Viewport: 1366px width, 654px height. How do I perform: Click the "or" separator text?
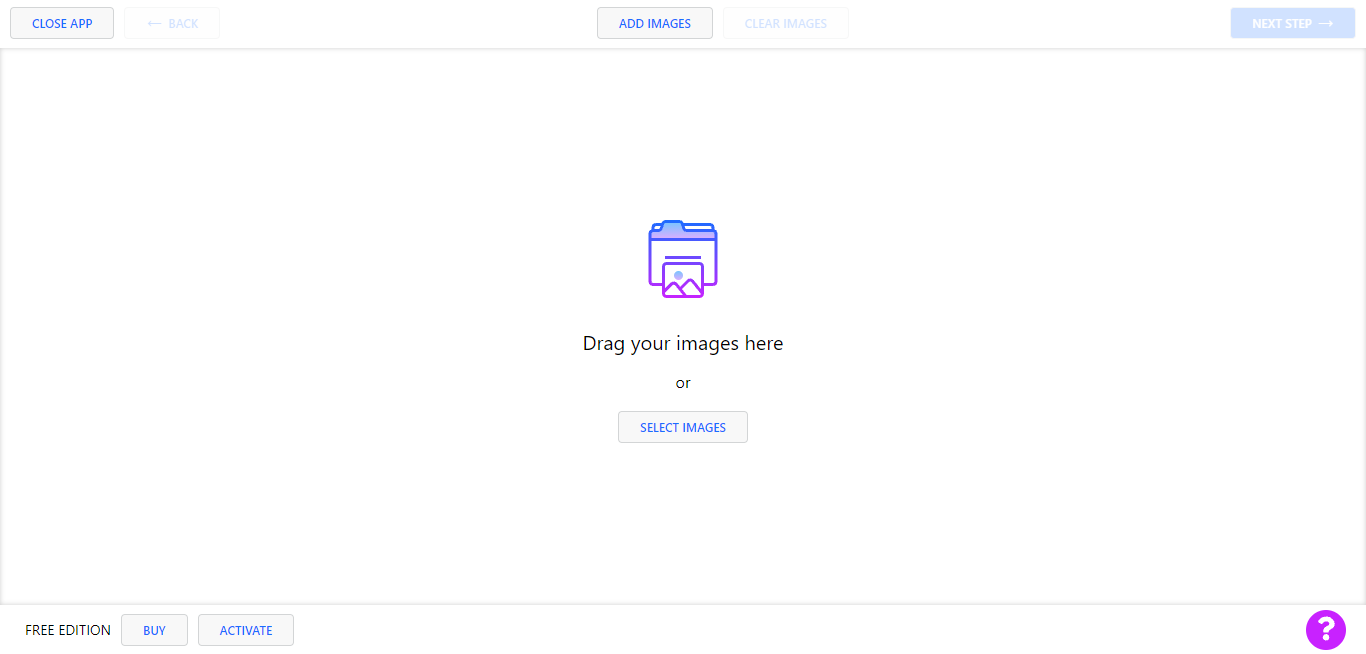coord(683,383)
